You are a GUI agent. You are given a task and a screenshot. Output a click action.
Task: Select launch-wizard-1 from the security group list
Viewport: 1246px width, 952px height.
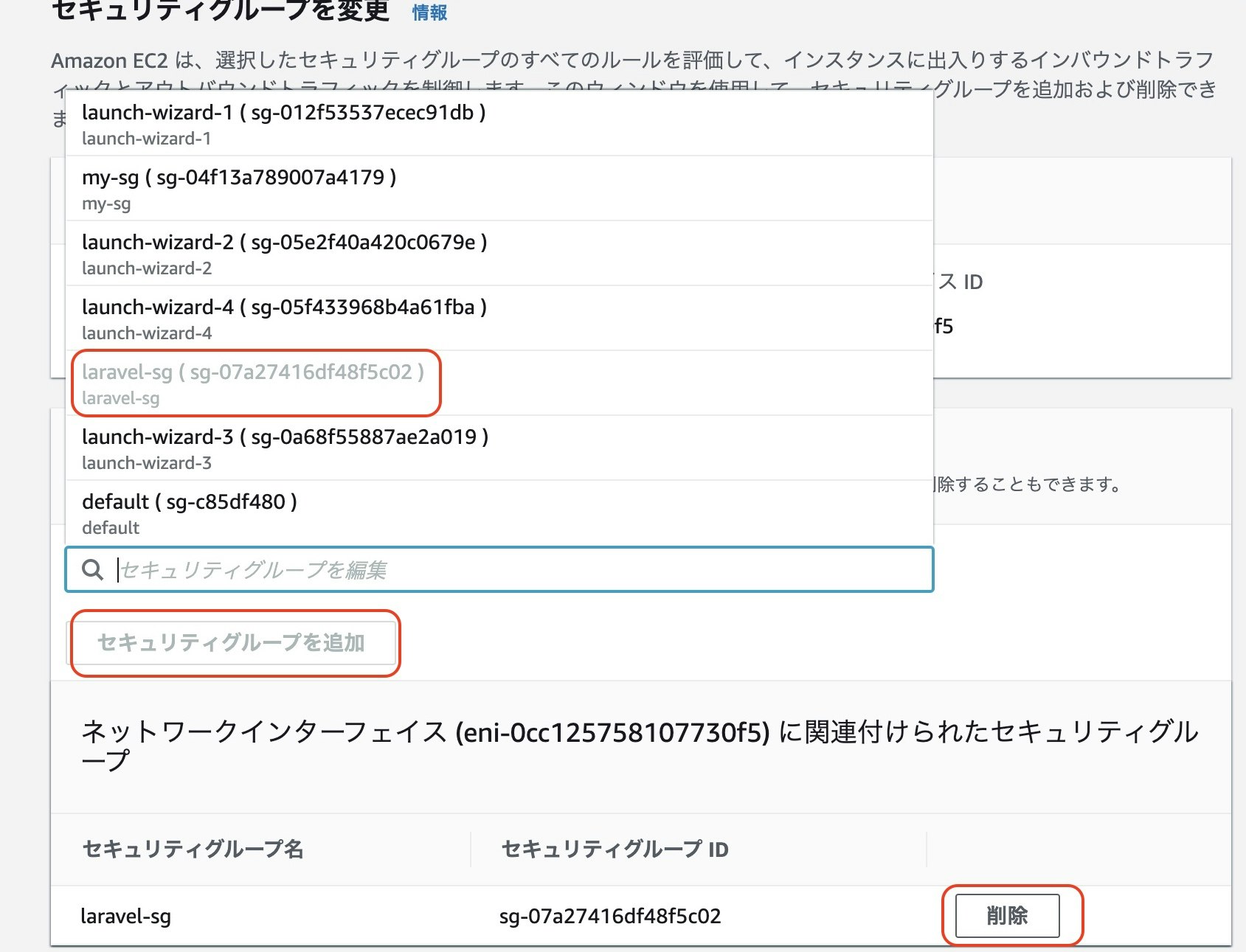pos(283,124)
